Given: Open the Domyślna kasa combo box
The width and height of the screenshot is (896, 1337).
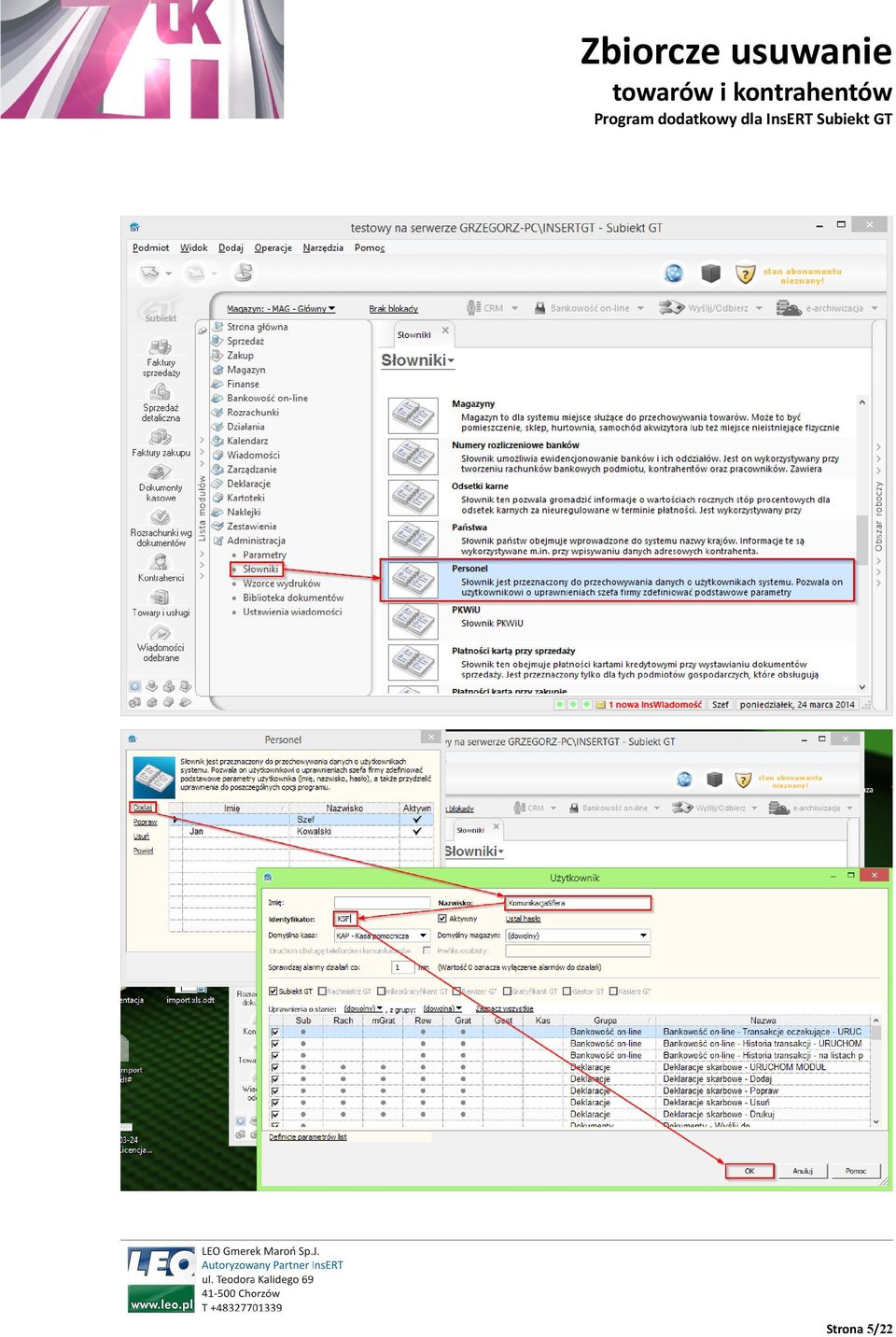Looking at the screenshot, I should pos(381,936).
